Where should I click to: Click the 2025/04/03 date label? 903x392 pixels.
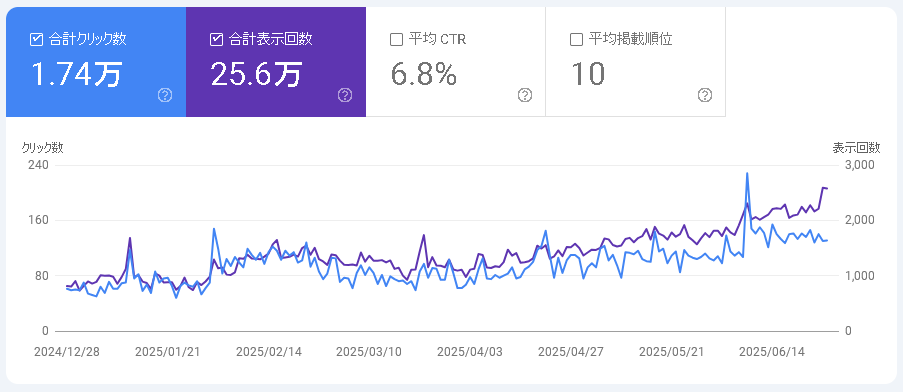tap(469, 352)
